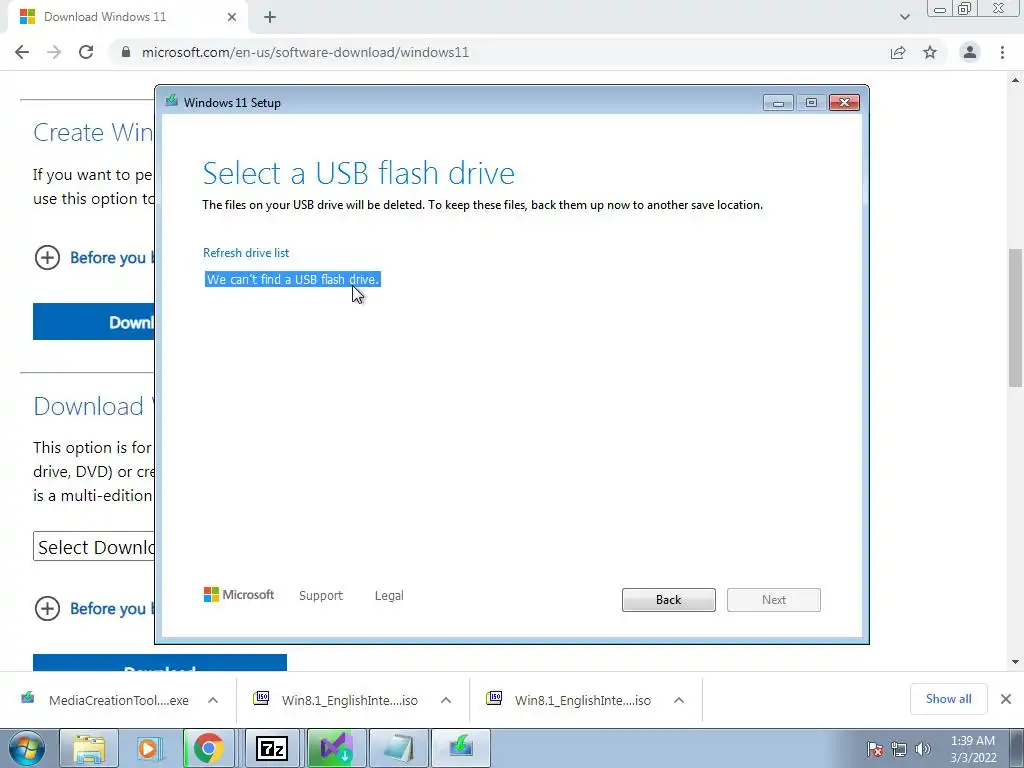Close the Windows 11 Setup window

pos(844,103)
